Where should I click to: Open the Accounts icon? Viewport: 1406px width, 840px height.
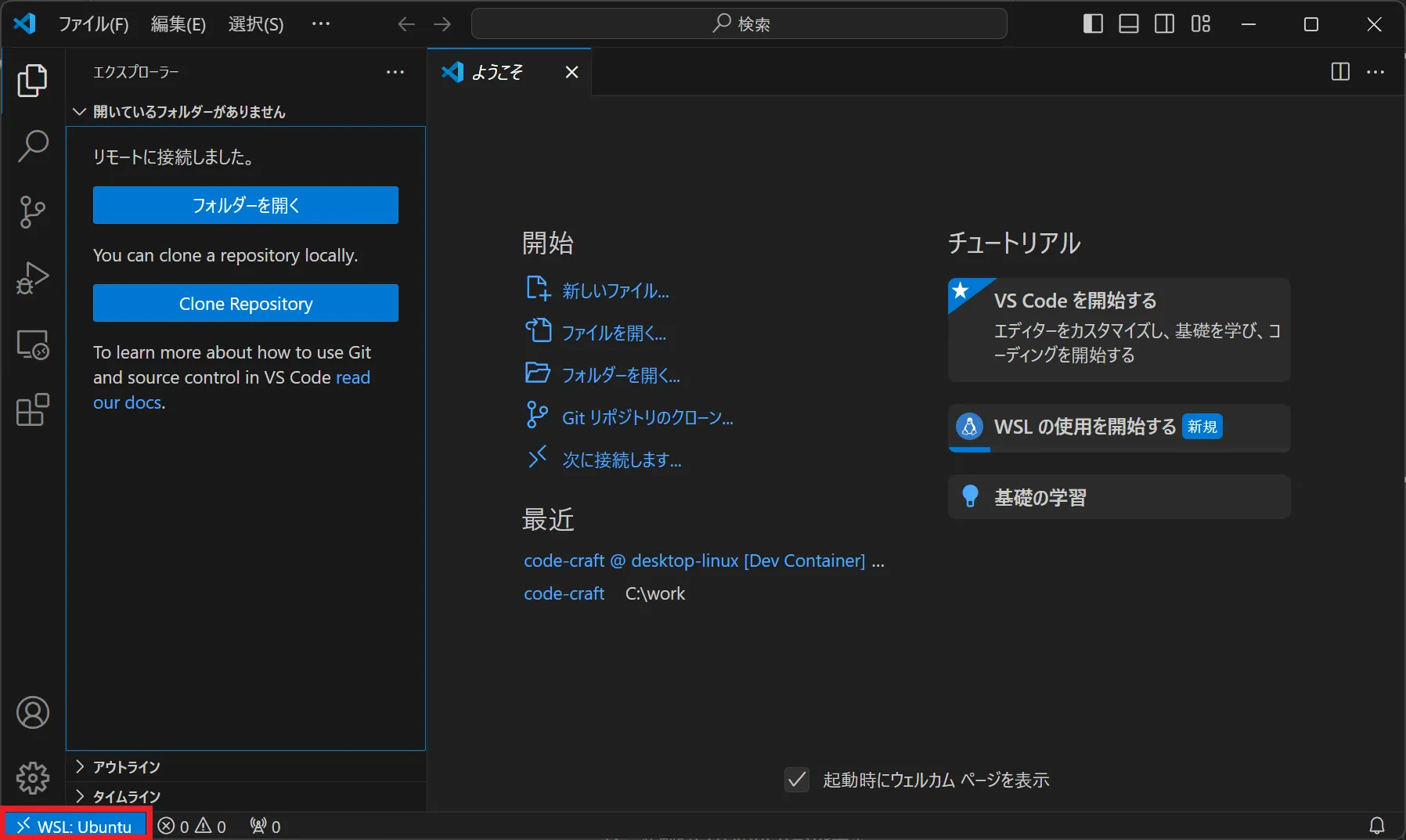32,712
